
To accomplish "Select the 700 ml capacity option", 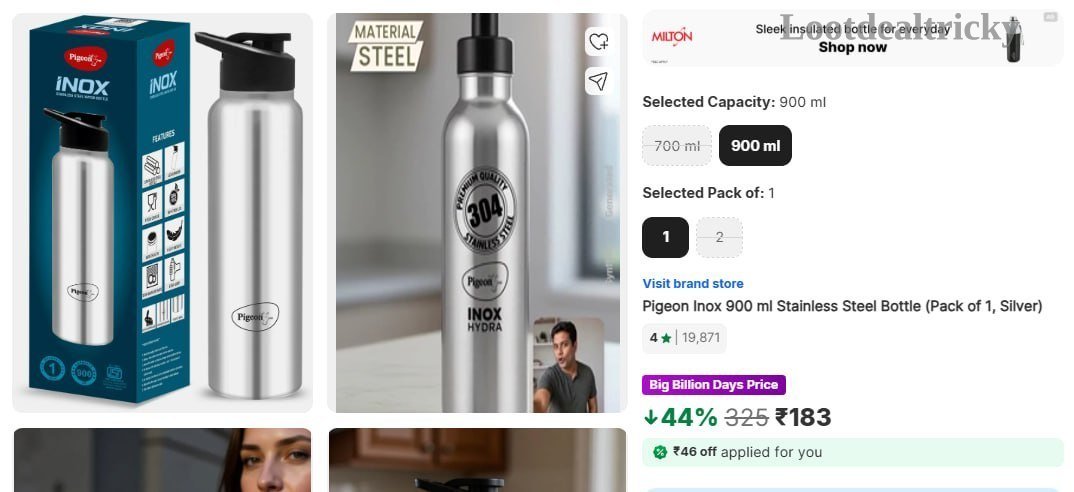I will pyautogui.click(x=677, y=145).
